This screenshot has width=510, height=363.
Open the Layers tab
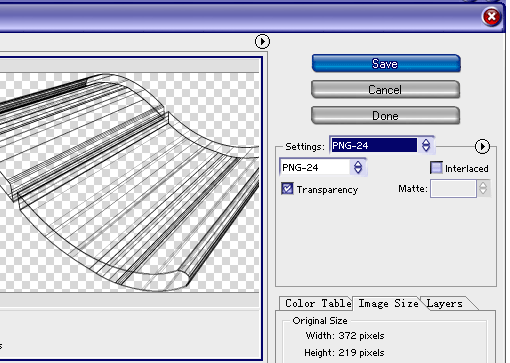445,303
